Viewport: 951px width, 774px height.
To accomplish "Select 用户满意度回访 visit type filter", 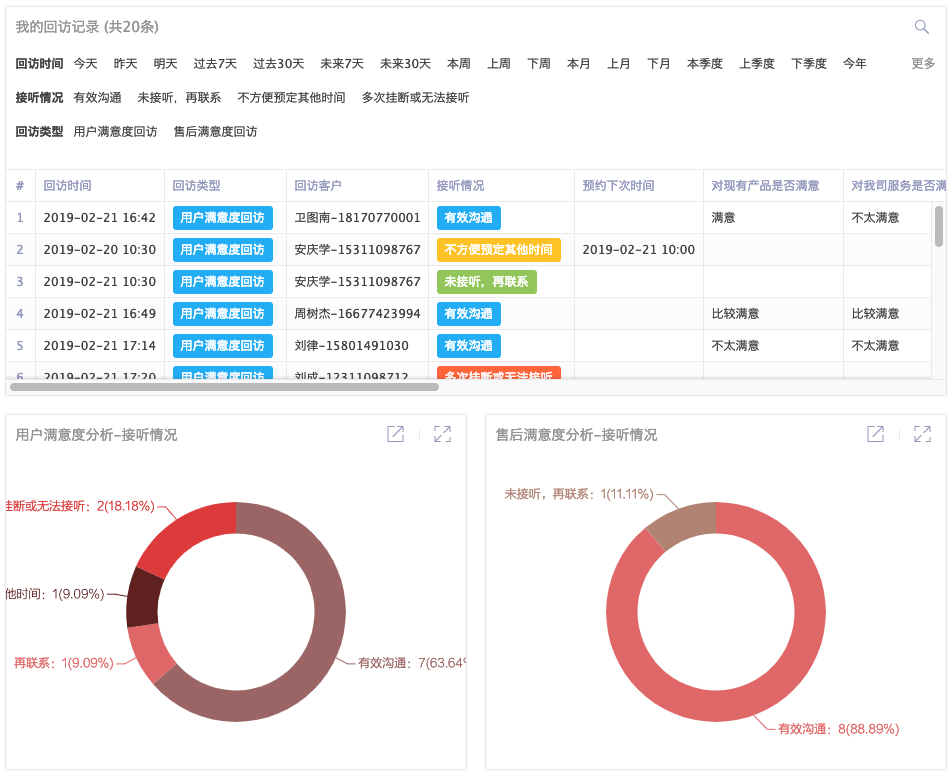I will coord(115,131).
